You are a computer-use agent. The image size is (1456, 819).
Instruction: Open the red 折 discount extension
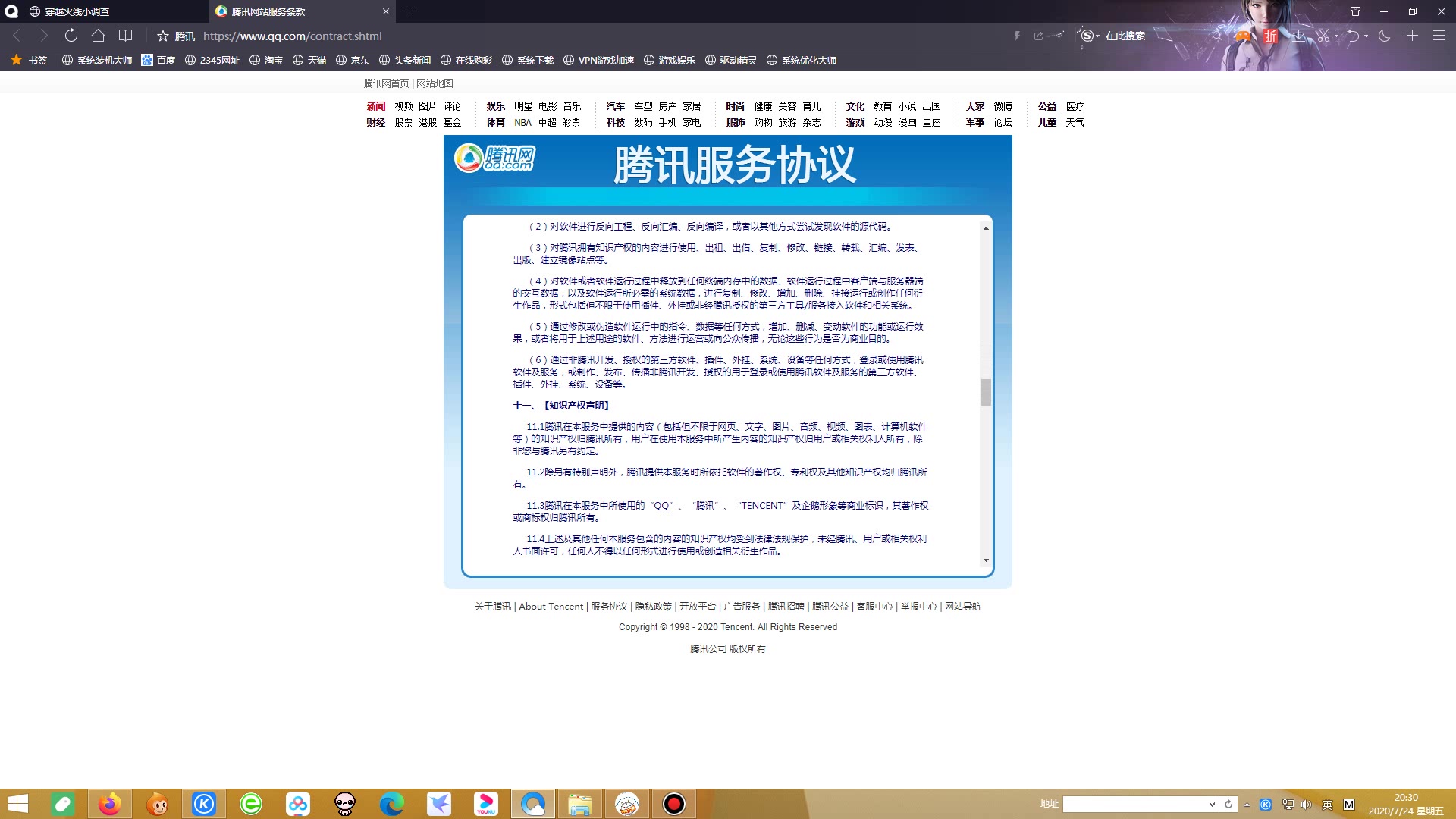(1270, 36)
